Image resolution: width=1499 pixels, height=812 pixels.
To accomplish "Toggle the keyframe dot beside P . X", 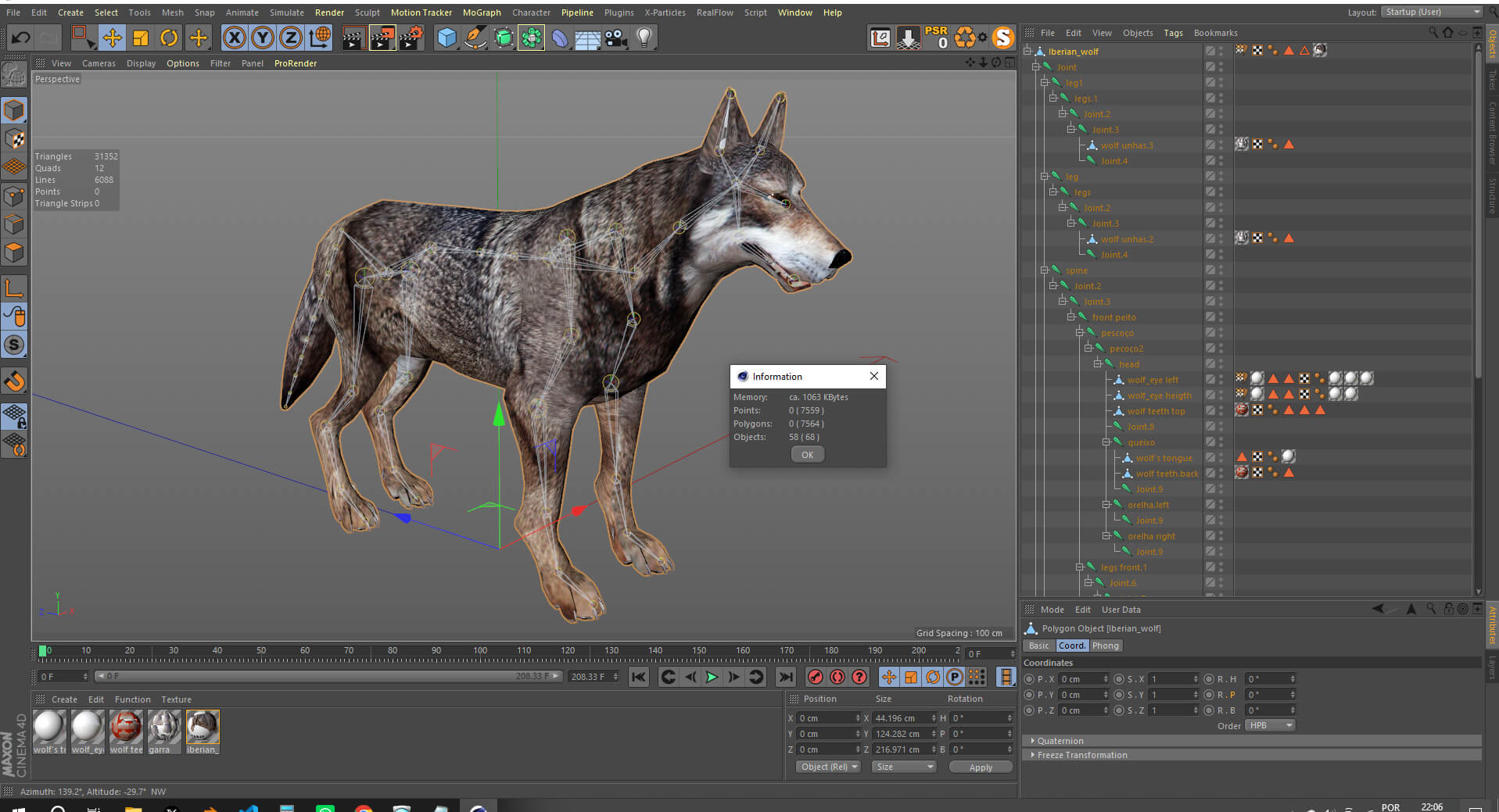I will coord(1029,679).
